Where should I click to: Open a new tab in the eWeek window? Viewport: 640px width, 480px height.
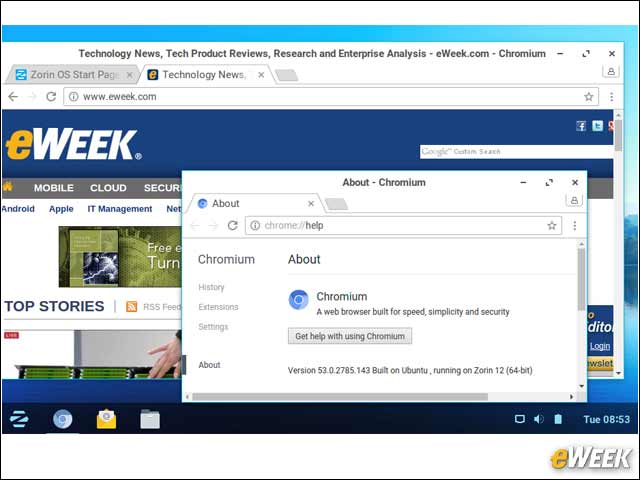[x=287, y=75]
